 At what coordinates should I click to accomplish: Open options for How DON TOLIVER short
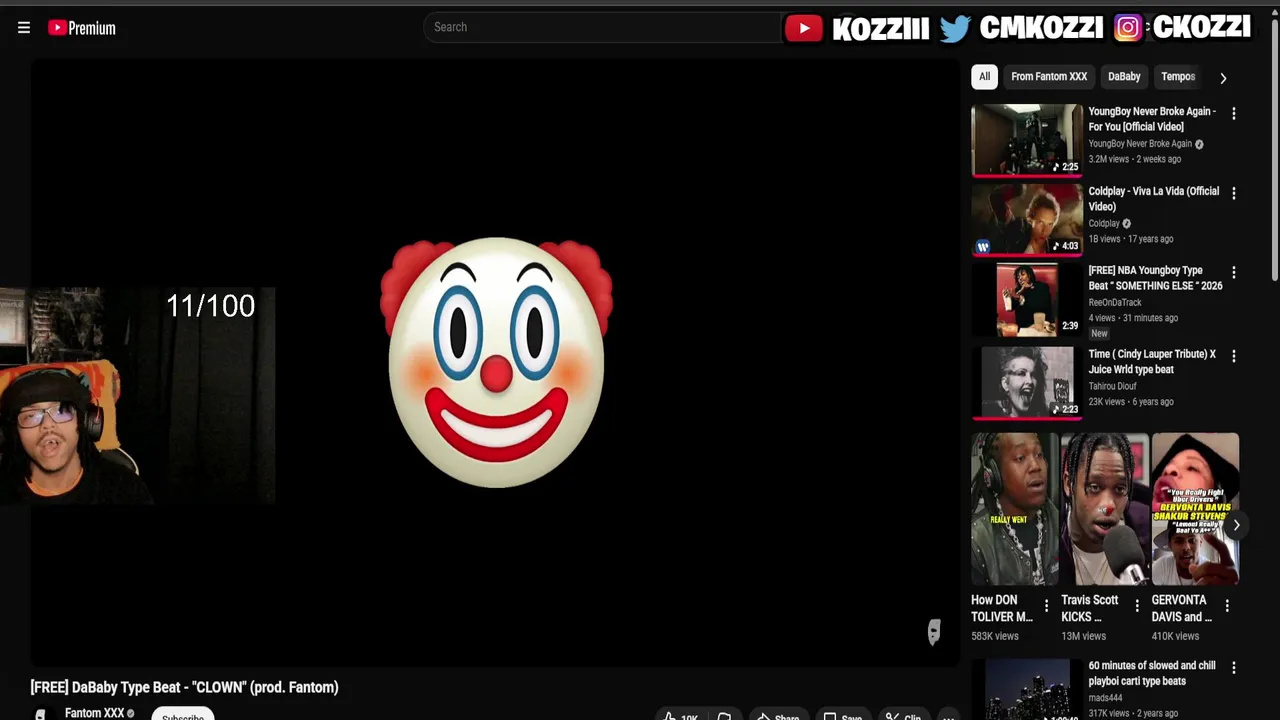pos(1046,605)
